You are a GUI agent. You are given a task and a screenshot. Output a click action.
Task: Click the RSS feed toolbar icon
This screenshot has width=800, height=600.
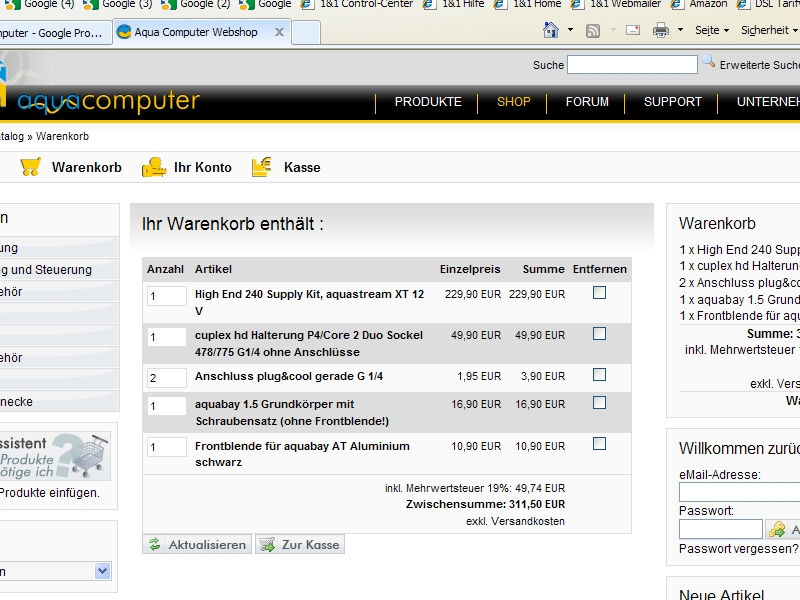[593, 30]
